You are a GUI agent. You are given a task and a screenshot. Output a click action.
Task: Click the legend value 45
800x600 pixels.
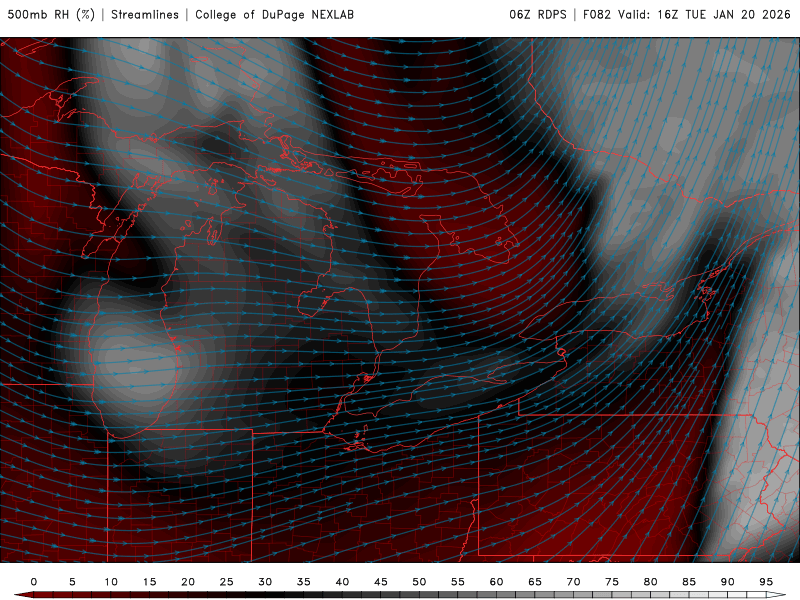tap(381, 582)
